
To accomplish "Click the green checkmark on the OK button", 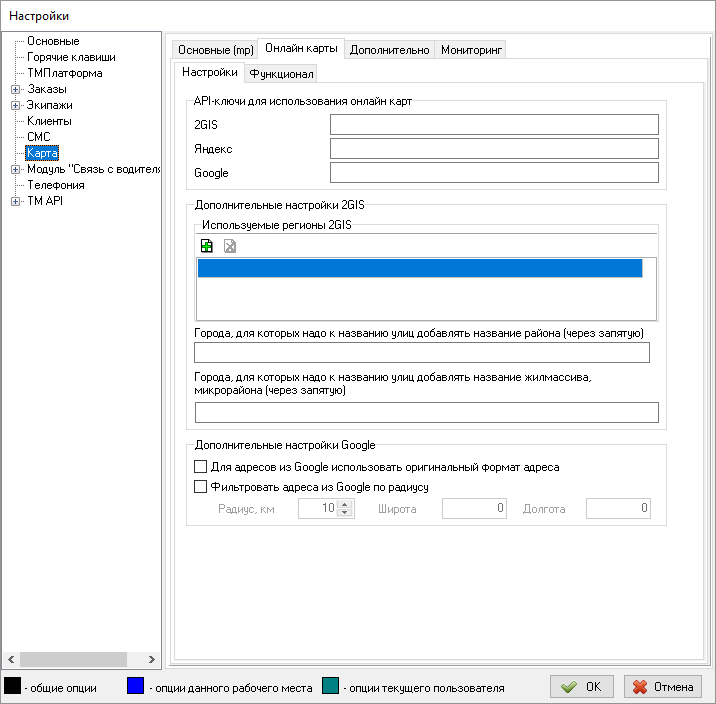I will (569, 687).
